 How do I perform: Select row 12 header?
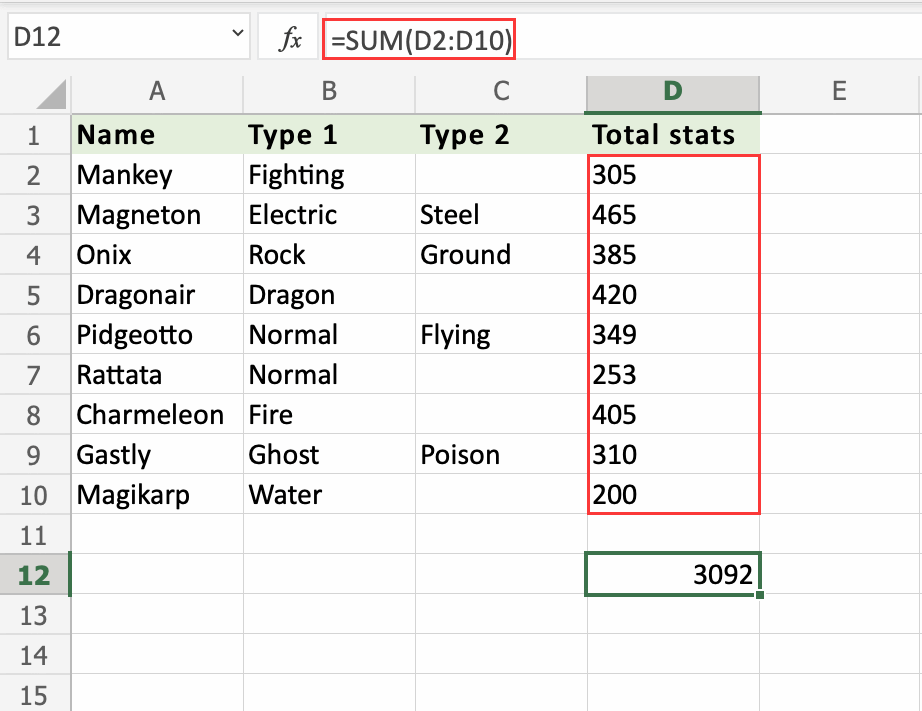34,575
